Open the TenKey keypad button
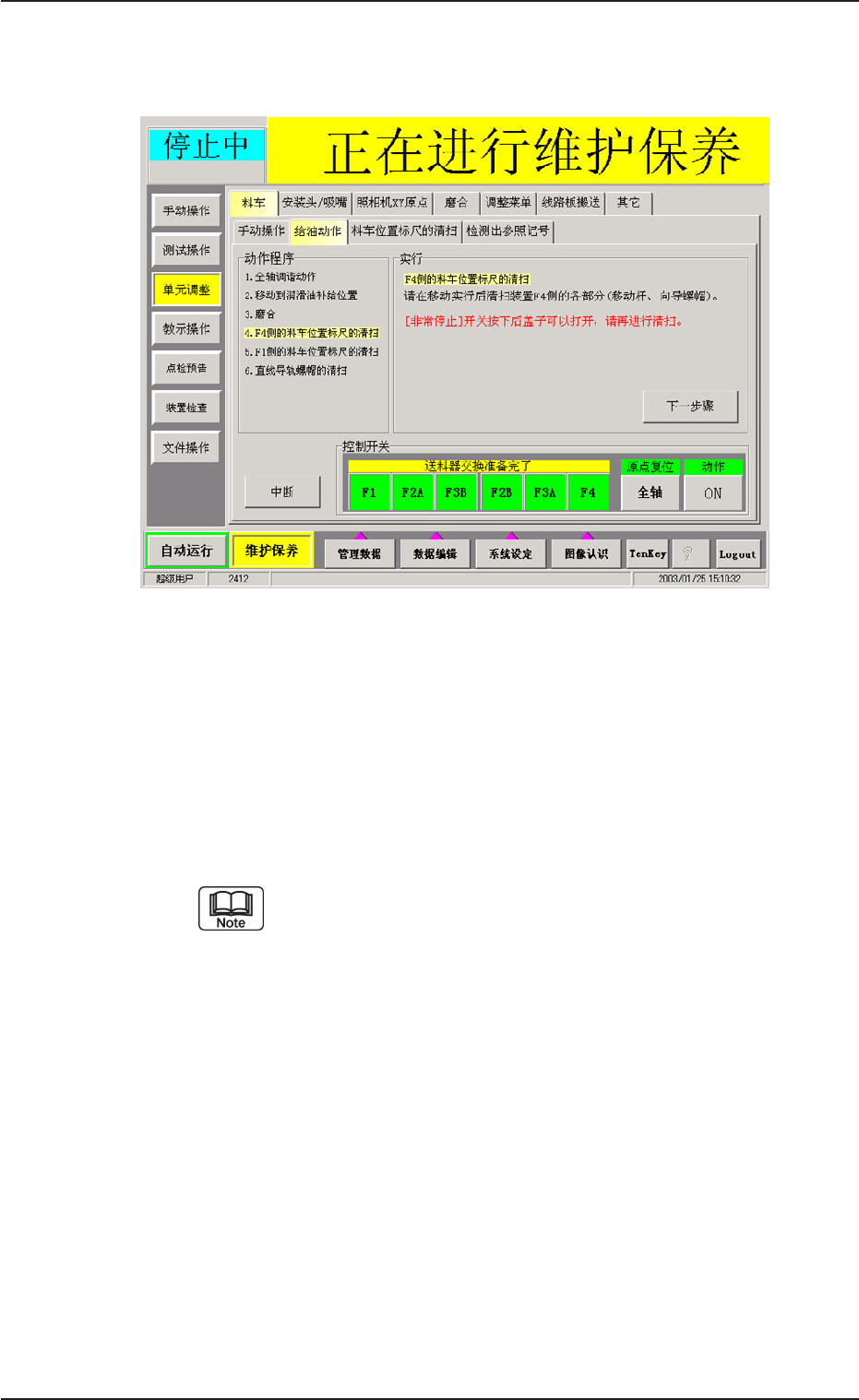 [x=647, y=553]
